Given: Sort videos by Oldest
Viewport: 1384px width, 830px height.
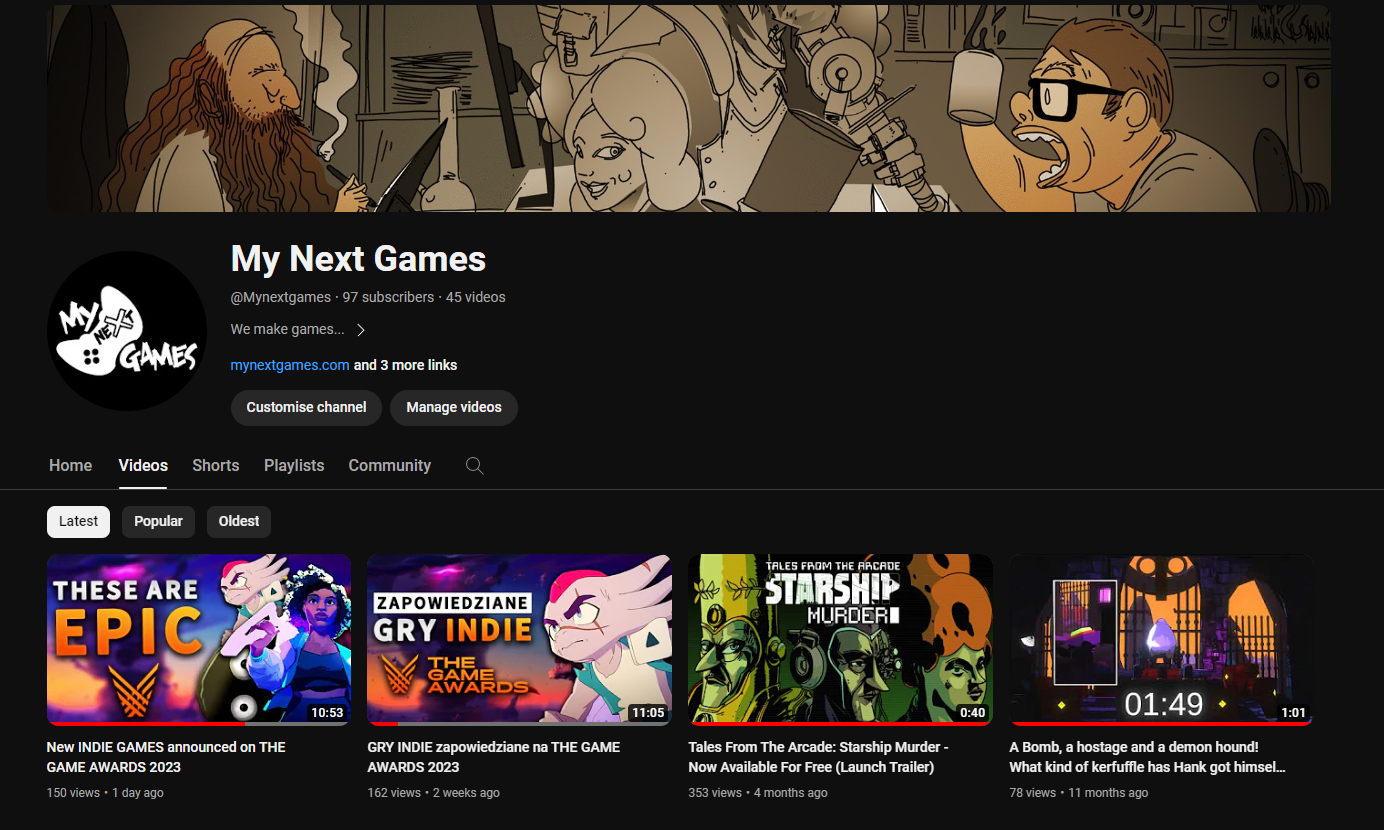Looking at the screenshot, I should tap(239, 521).
